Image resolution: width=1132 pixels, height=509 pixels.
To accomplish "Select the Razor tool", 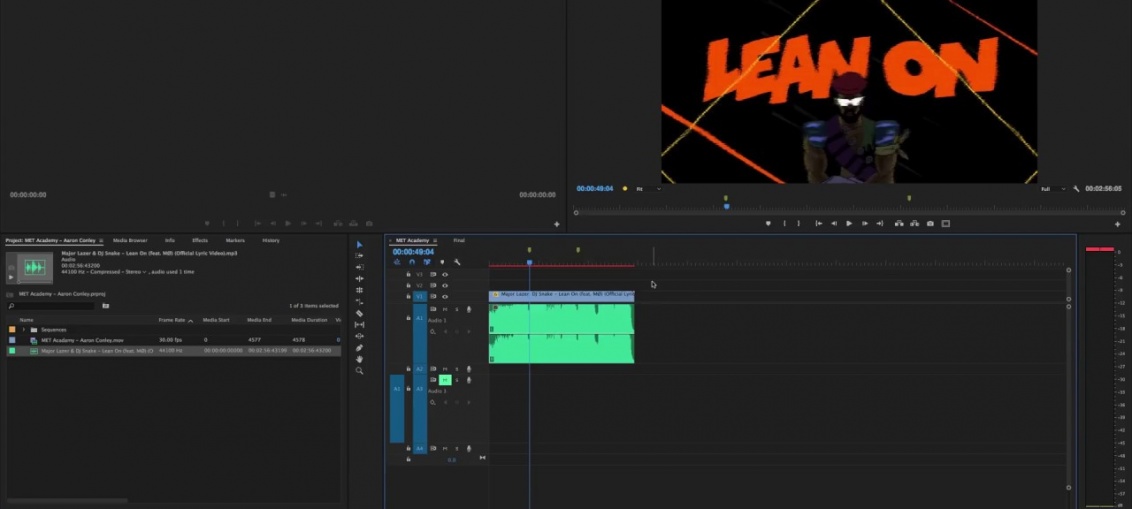I will [x=359, y=313].
